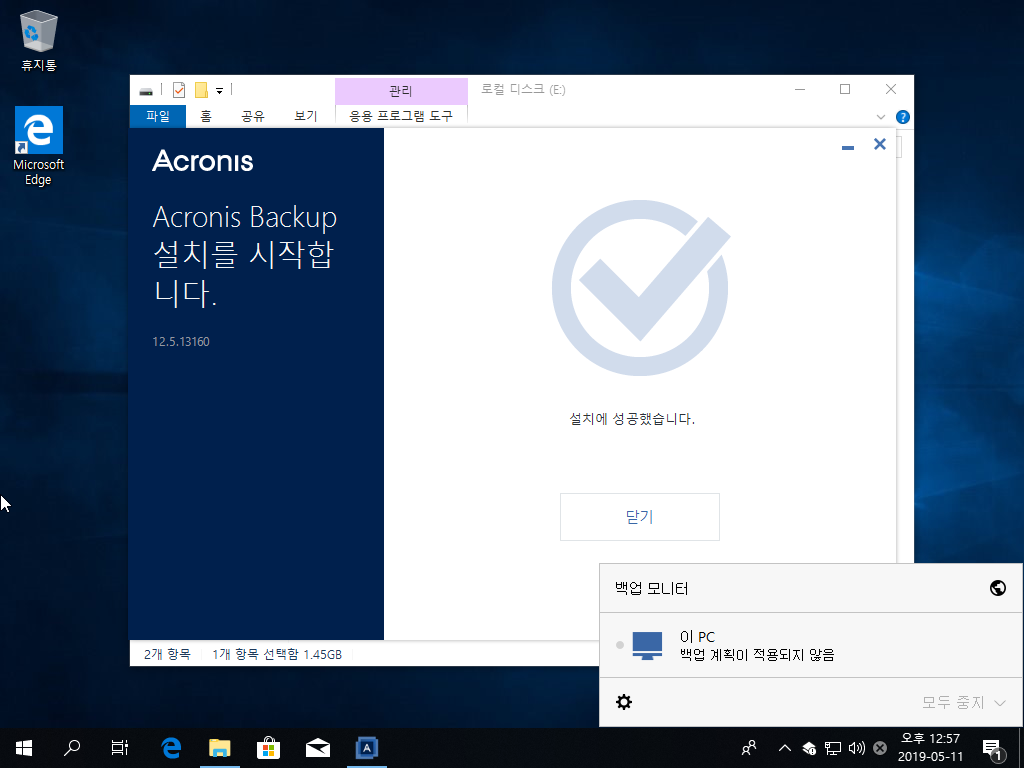Screen dimensions: 1024x768
Task: Click the Acronis backup tray icon
Action: point(809,748)
